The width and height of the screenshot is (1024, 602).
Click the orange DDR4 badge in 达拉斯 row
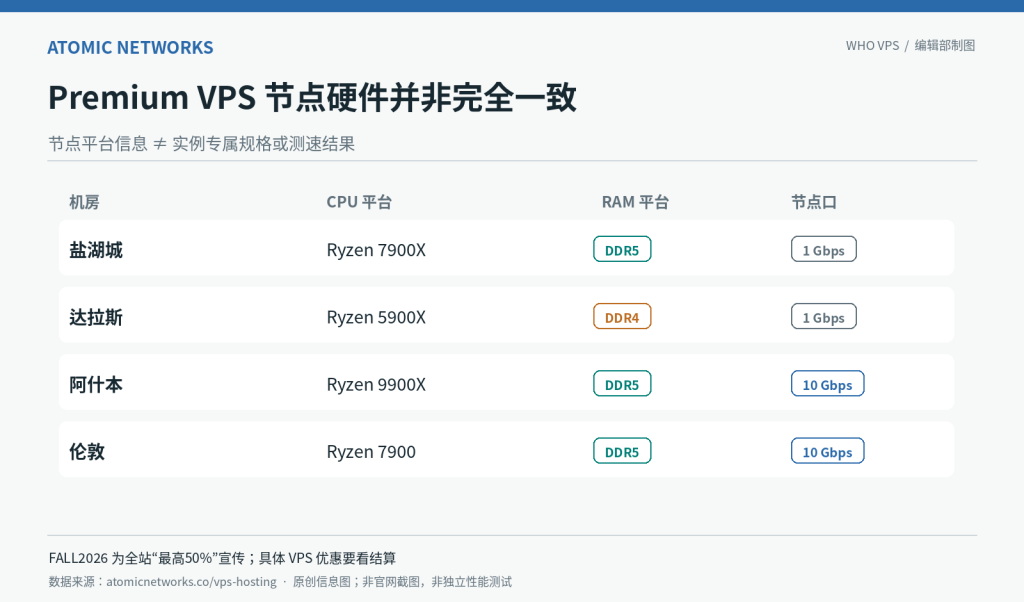click(x=622, y=317)
